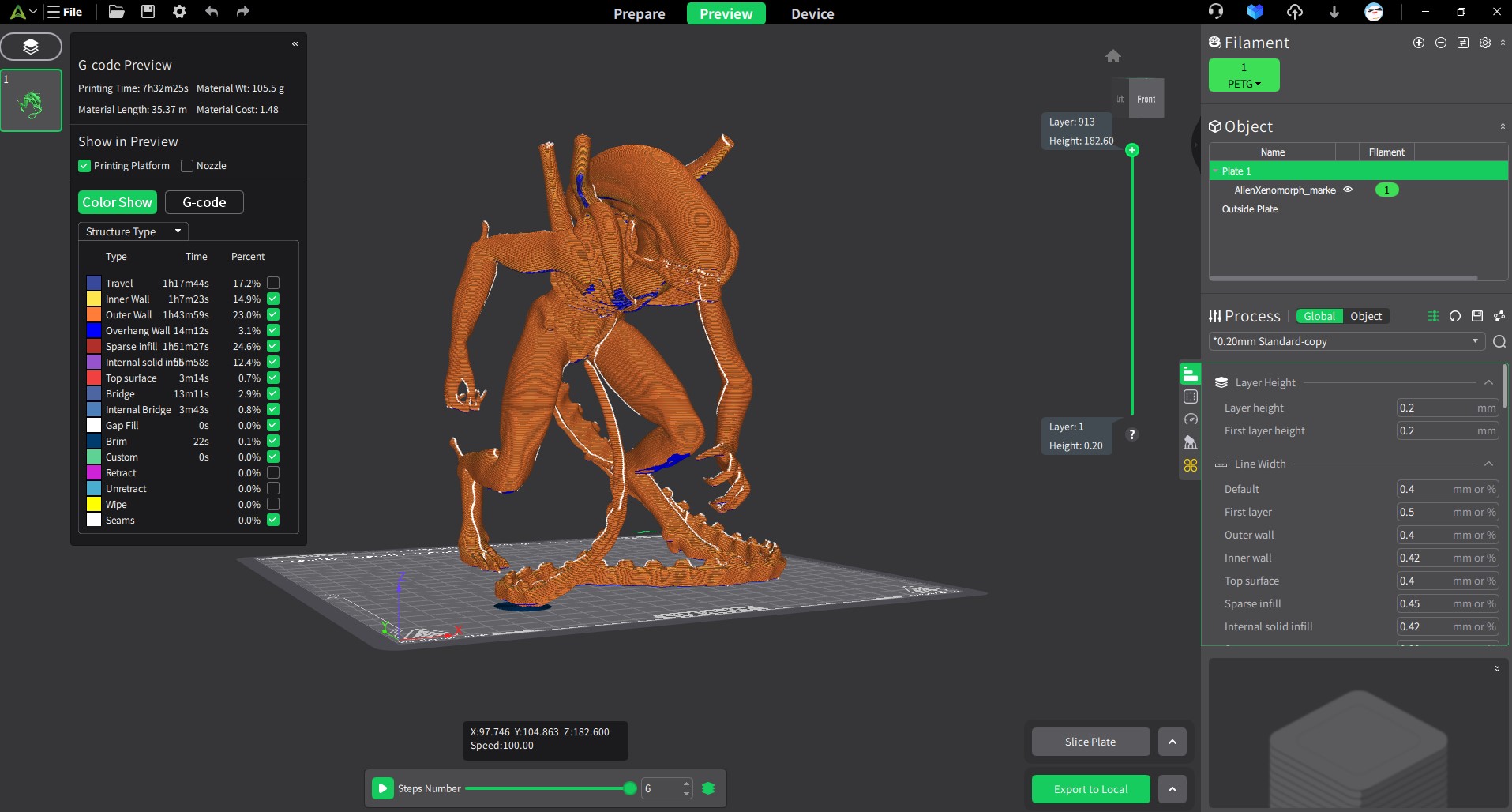Click the save project icon

[148, 12]
